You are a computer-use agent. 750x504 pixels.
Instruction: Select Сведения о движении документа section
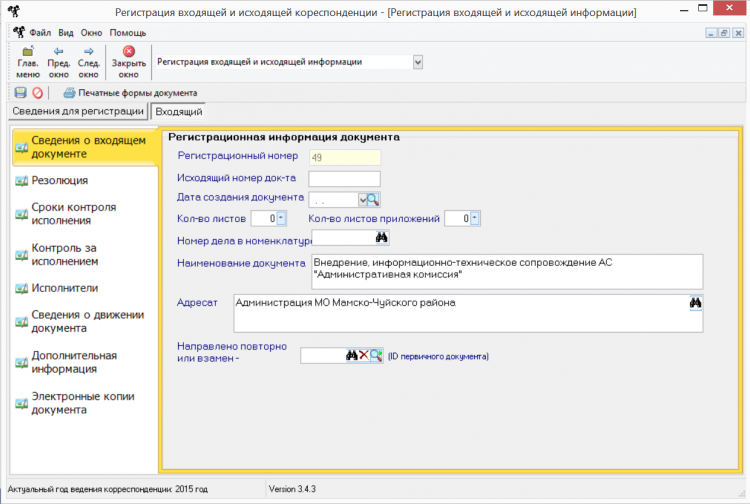(79, 322)
